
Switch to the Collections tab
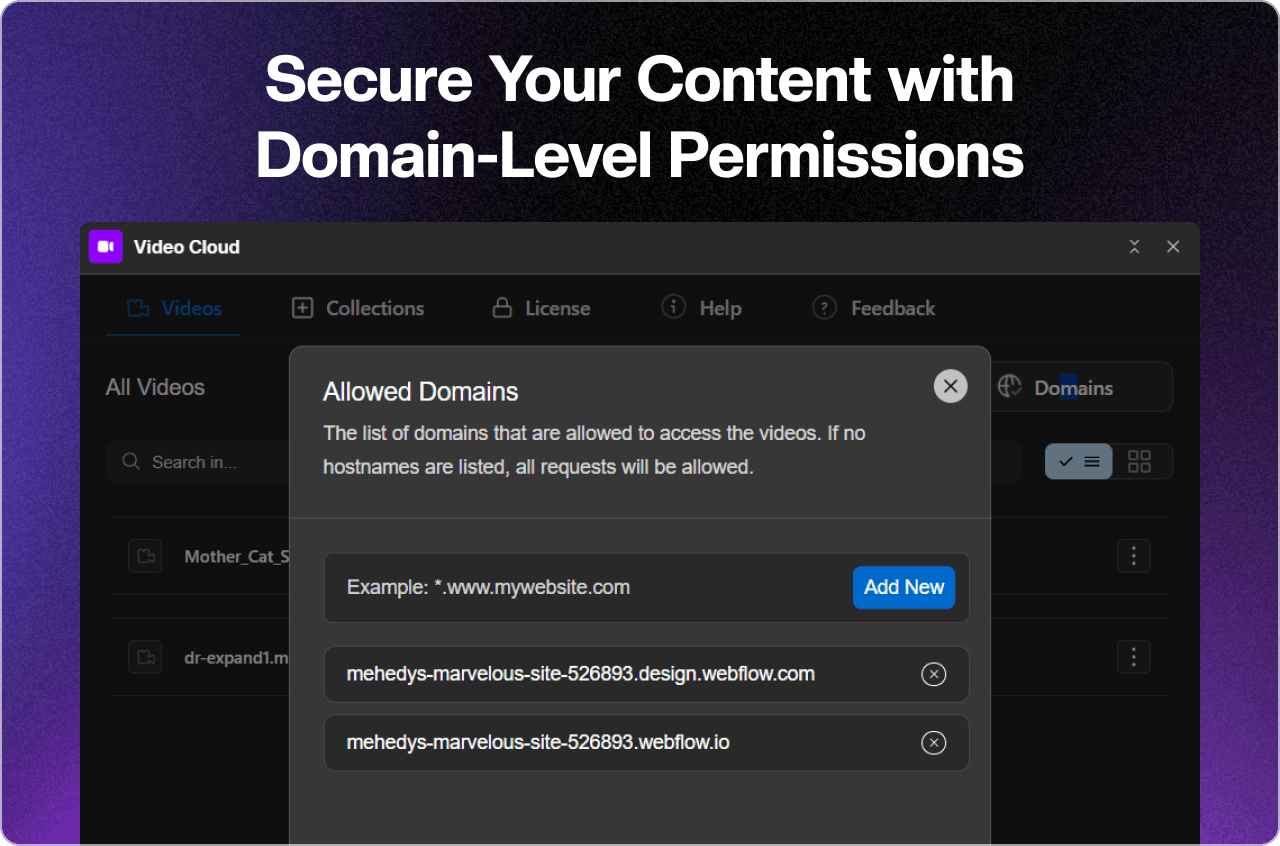point(356,308)
